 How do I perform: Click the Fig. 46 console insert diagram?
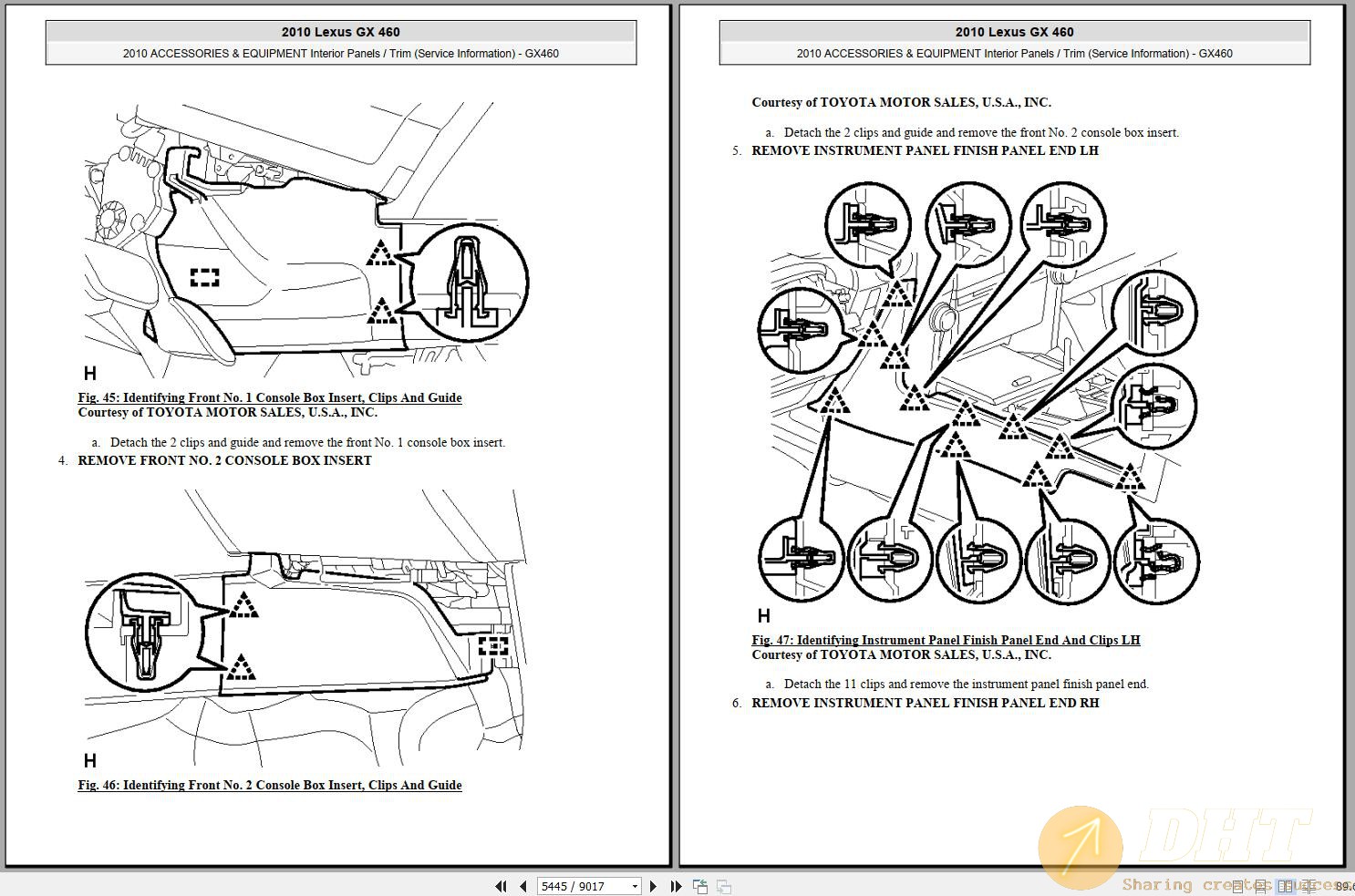[305, 629]
